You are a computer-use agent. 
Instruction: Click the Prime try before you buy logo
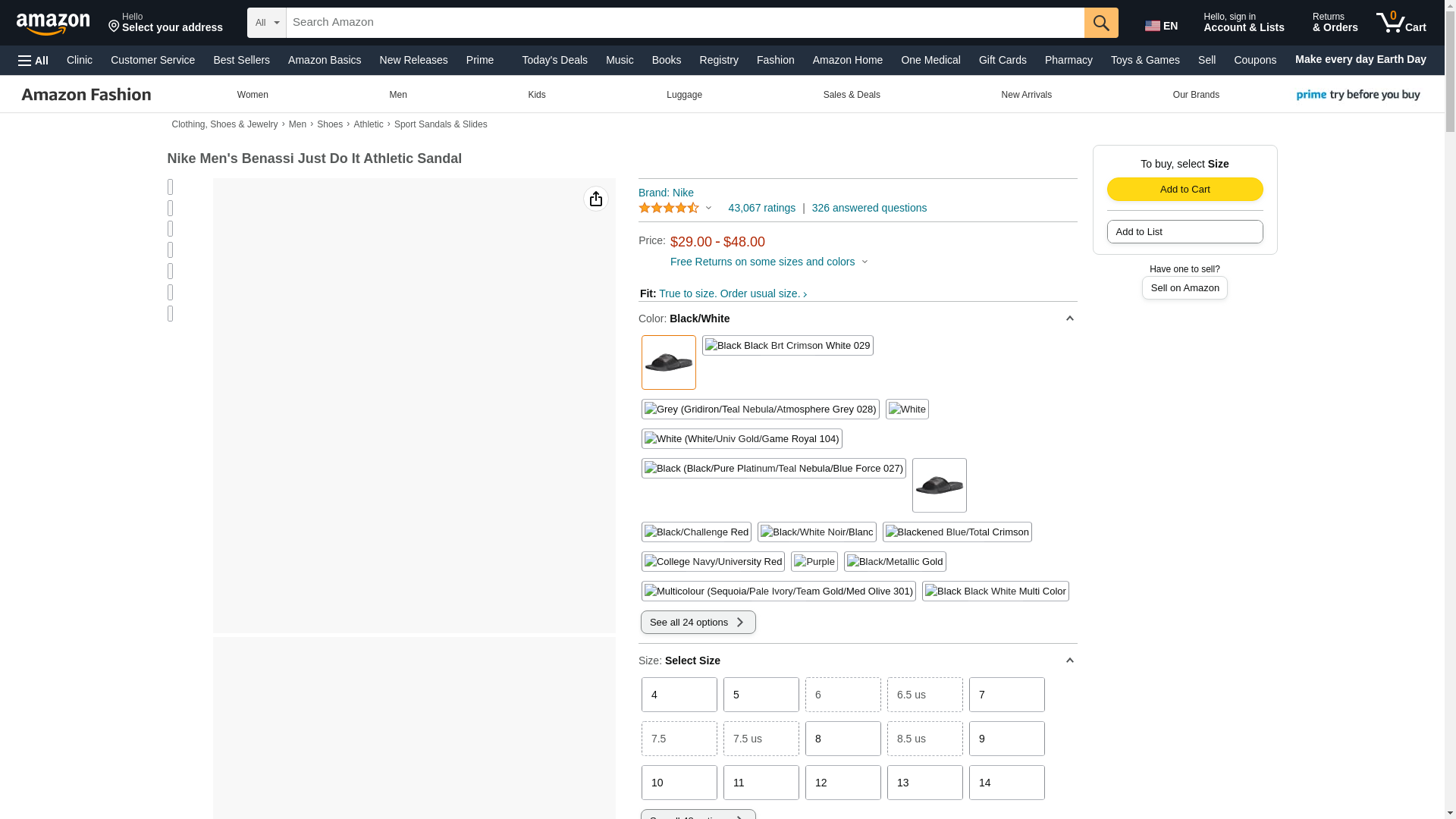point(1357,95)
